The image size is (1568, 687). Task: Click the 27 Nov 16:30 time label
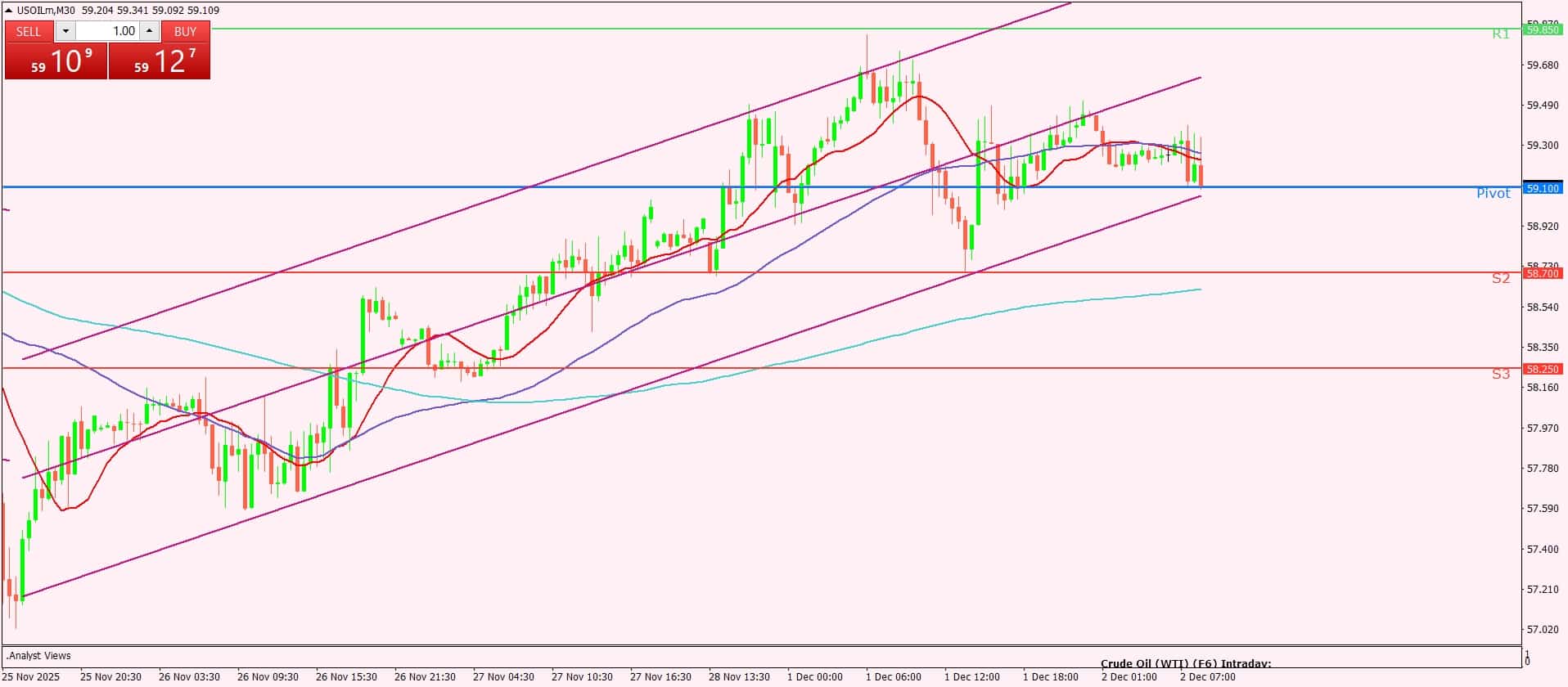660,677
